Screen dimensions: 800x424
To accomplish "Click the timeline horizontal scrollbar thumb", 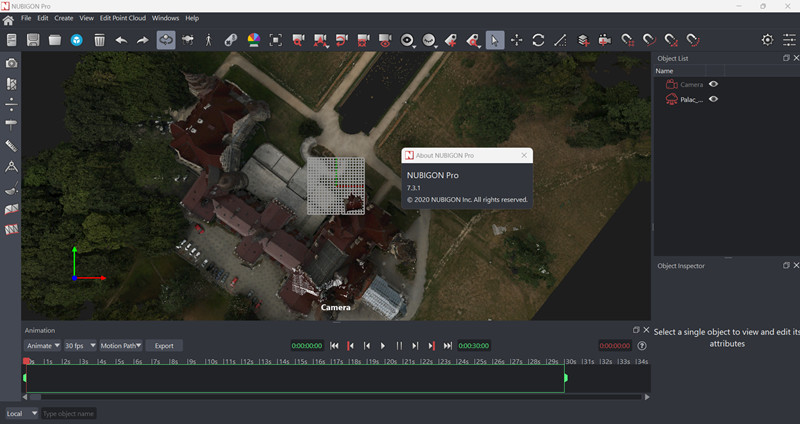I will pyautogui.click(x=35, y=397).
